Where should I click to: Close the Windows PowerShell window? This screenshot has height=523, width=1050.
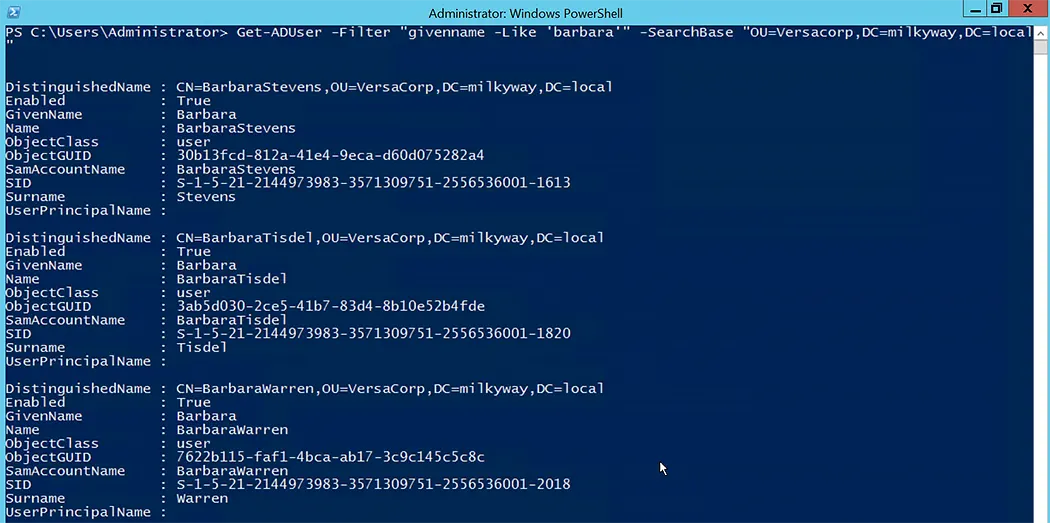(1027, 9)
